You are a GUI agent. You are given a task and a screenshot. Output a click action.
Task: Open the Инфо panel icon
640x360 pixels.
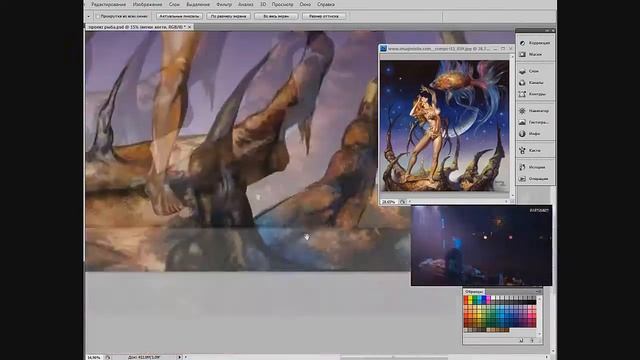[522, 133]
